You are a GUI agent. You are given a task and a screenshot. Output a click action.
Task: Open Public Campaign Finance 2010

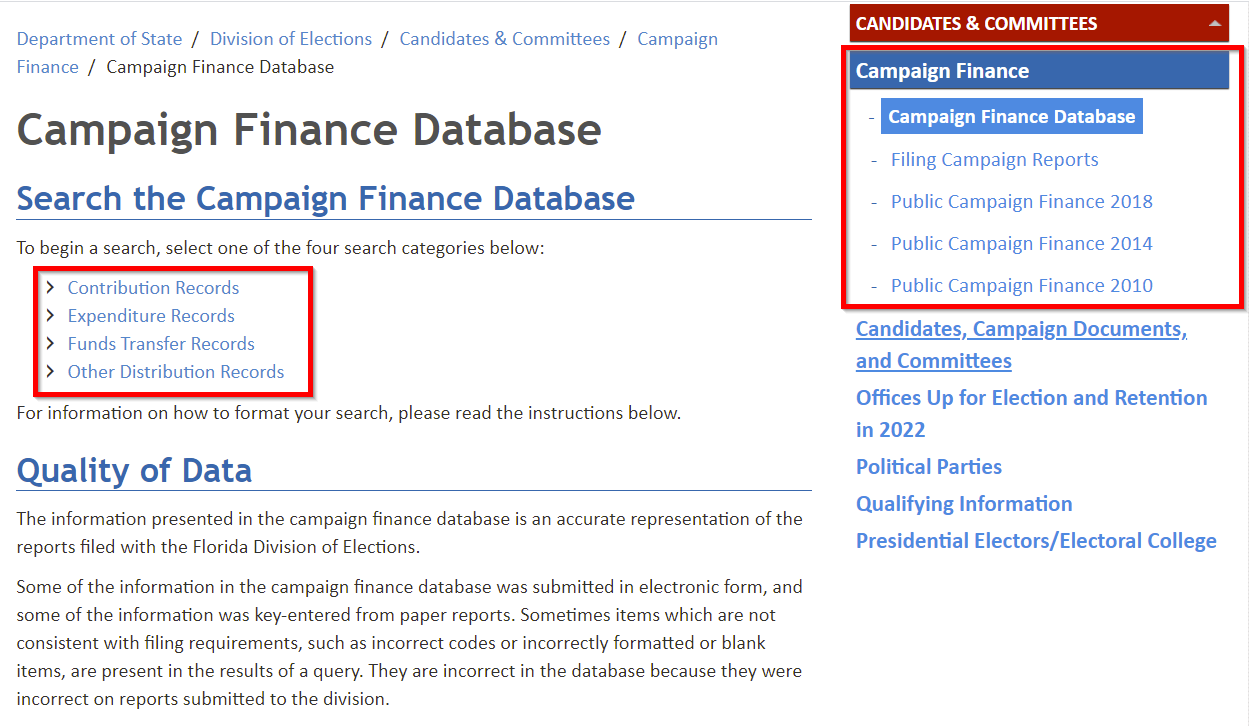click(x=1021, y=286)
